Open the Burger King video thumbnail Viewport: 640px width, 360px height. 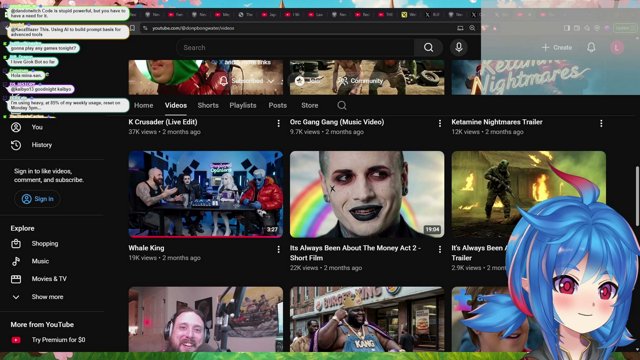tap(367, 319)
